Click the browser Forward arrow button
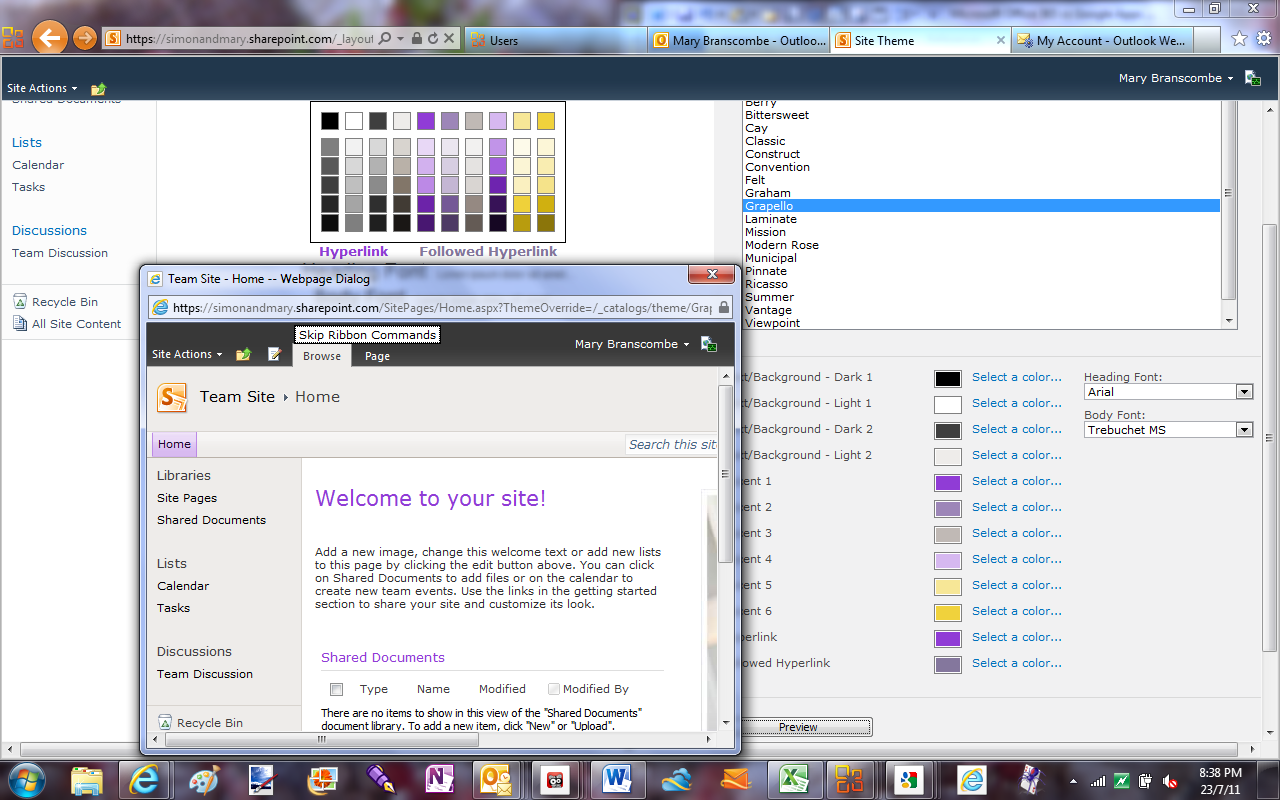The width and height of the screenshot is (1280, 800). click(x=85, y=39)
